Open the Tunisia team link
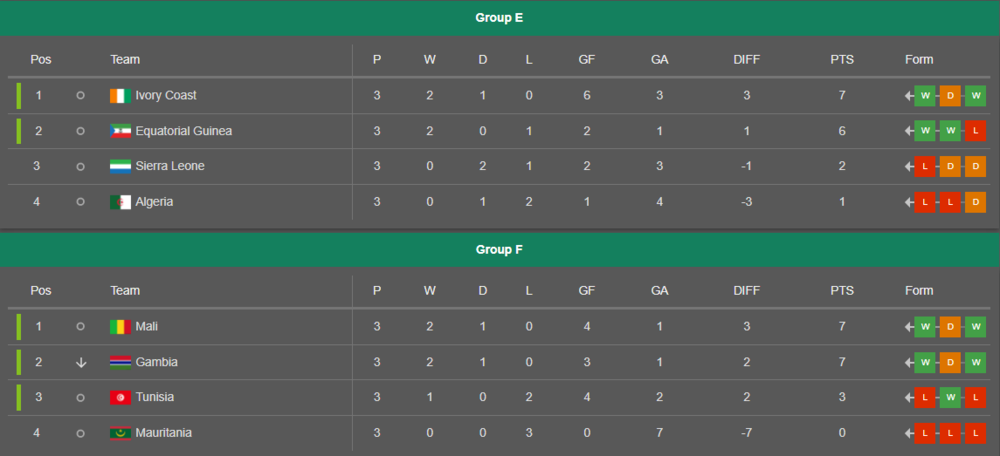 coord(154,398)
